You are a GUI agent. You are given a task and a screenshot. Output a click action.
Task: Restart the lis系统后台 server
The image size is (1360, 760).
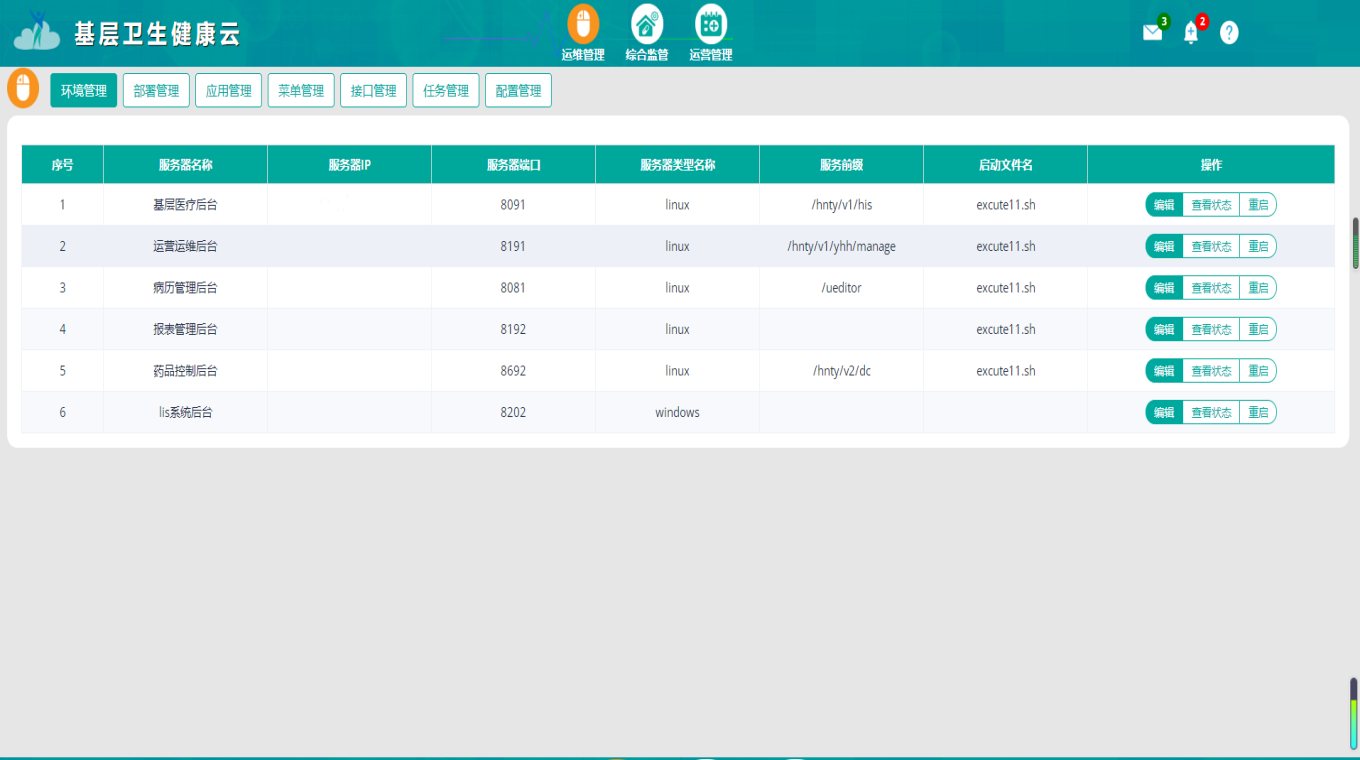pos(1258,412)
